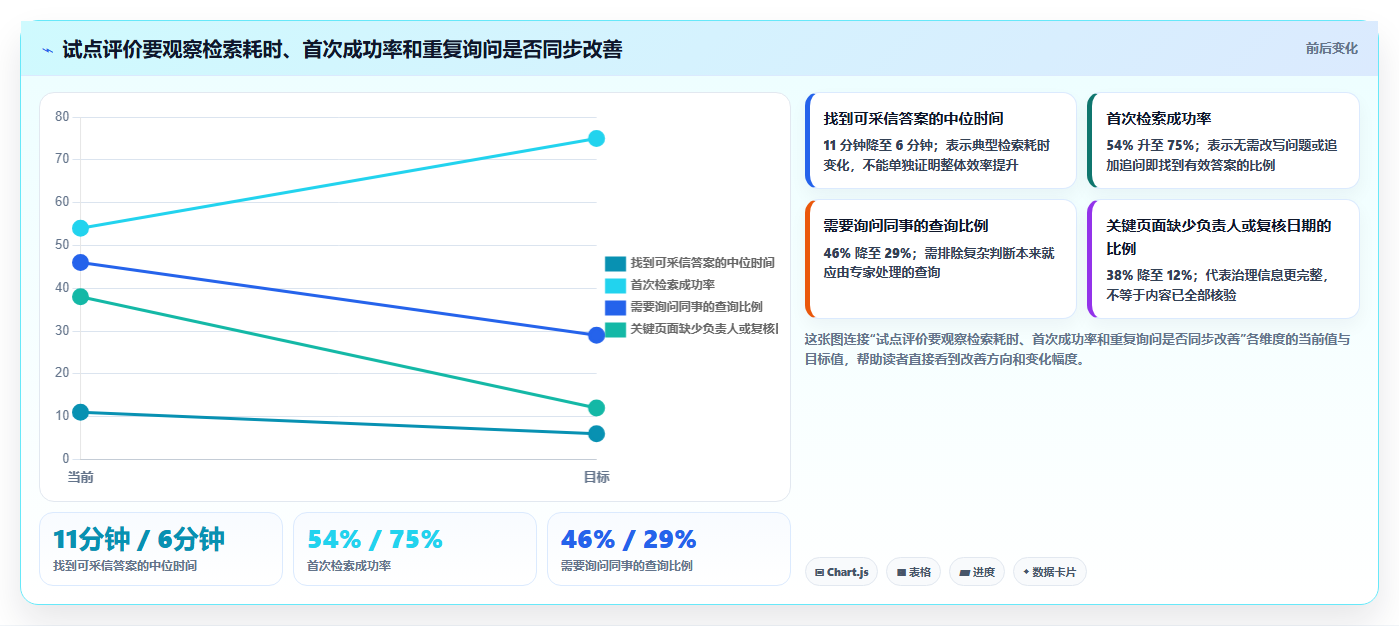Click the text 54% 升至 75%
This screenshot has height=626, width=1399.
[1151, 145]
